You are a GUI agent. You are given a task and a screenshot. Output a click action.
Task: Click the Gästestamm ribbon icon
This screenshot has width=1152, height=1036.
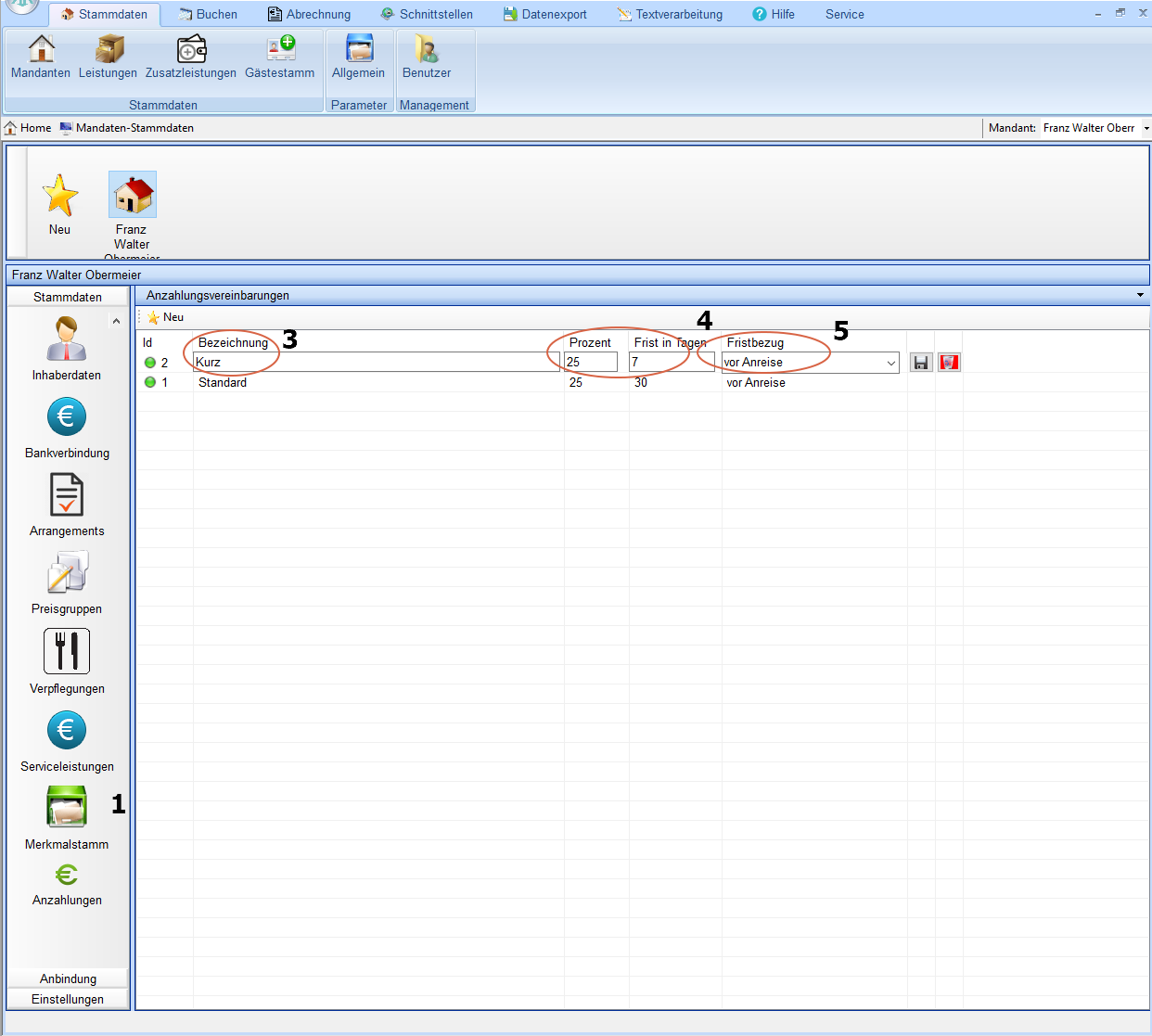[x=280, y=57]
